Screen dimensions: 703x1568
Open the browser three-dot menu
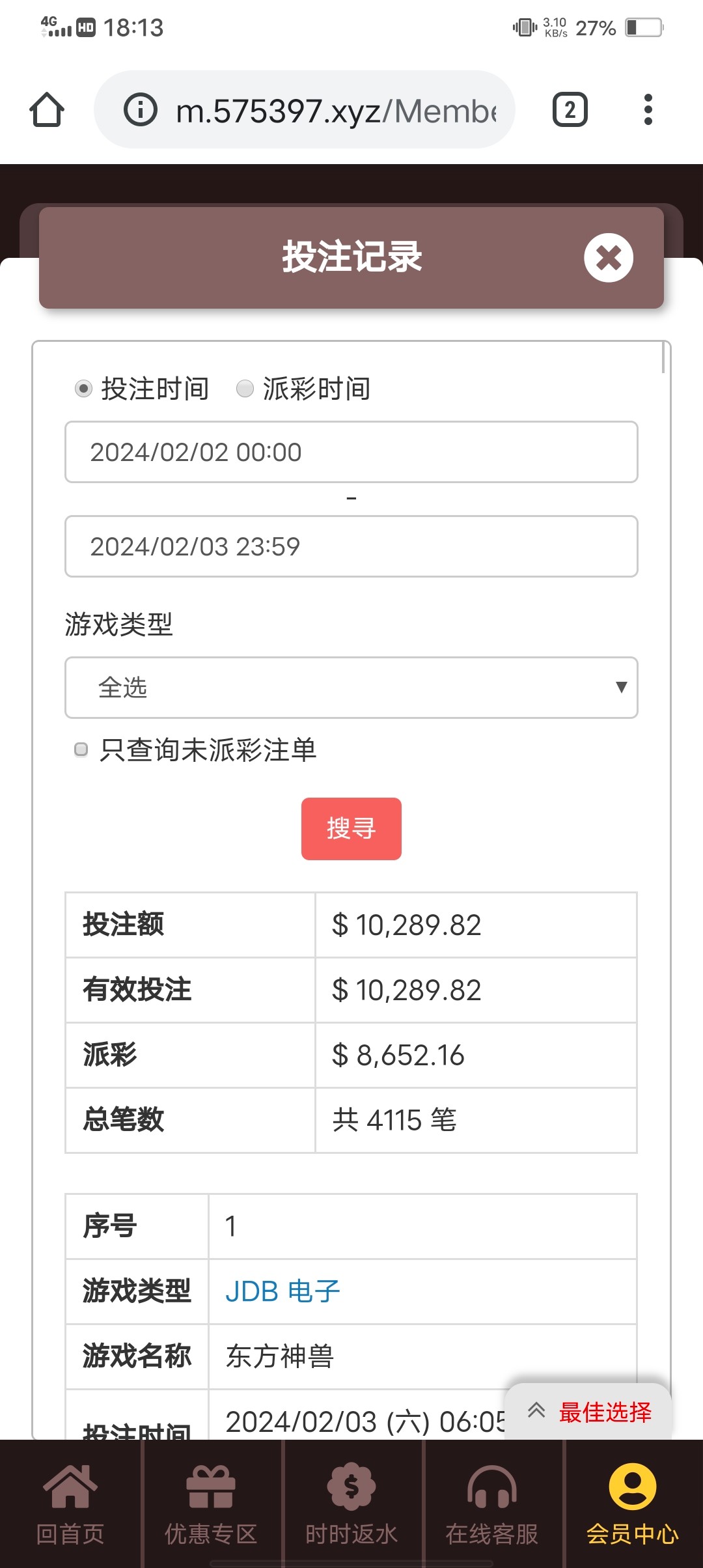pyautogui.click(x=648, y=109)
